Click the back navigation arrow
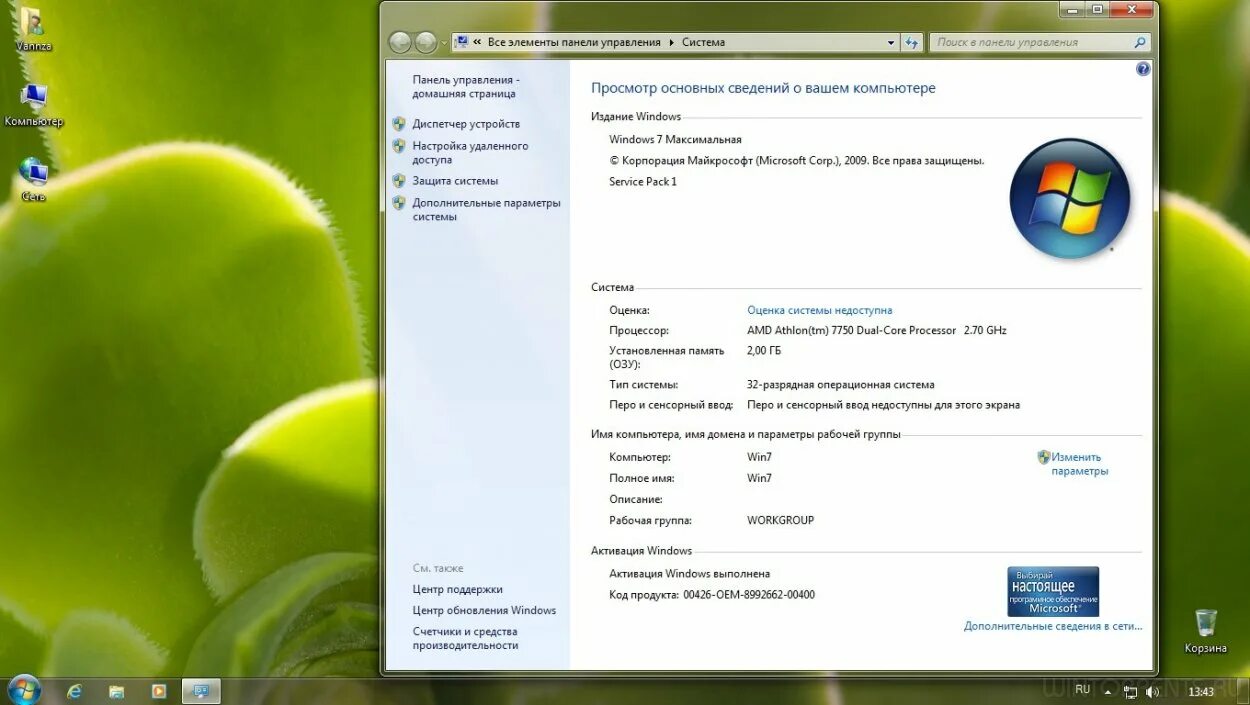The image size is (1250, 705). (400, 42)
